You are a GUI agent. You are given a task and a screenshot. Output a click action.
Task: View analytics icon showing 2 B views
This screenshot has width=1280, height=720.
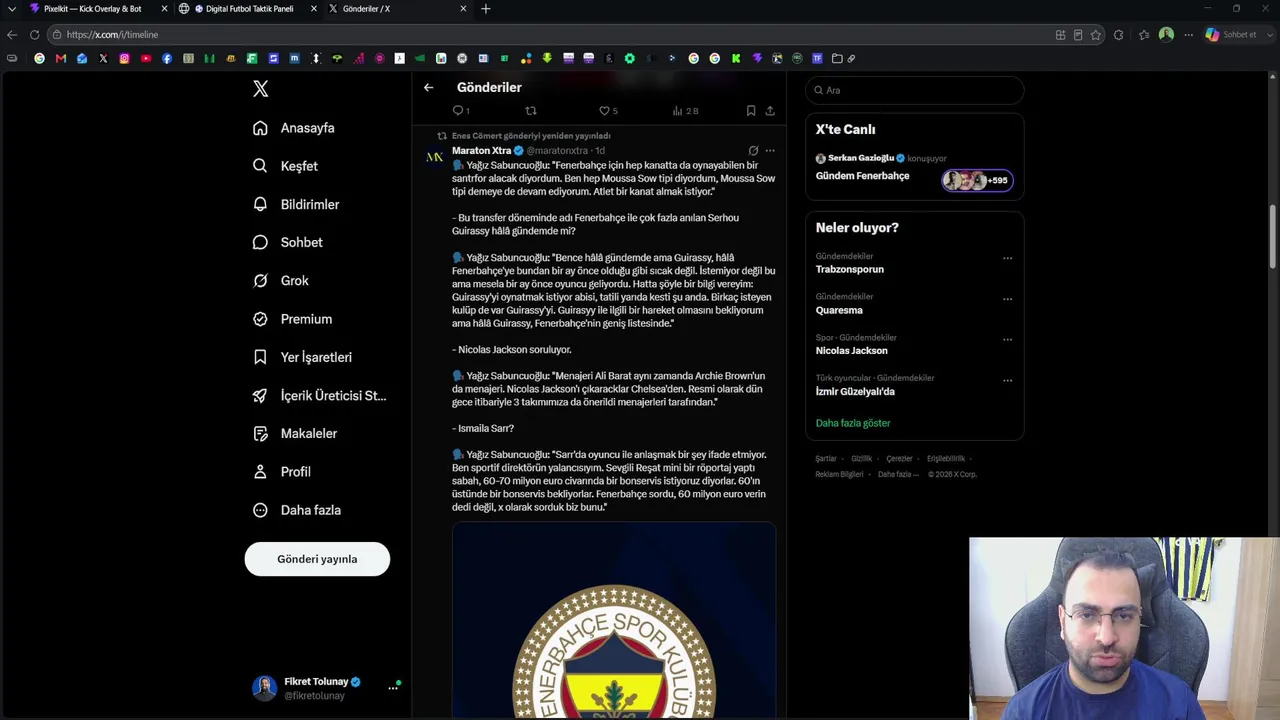[x=677, y=110]
